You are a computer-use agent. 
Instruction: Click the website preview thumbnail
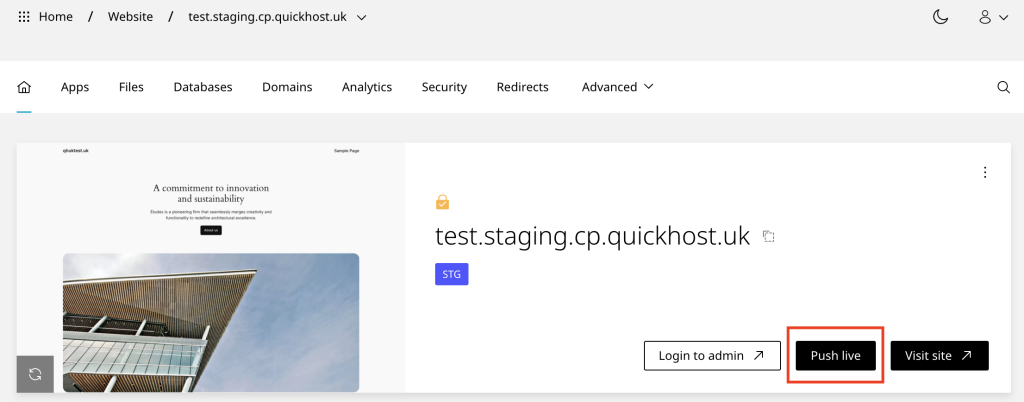pos(211,268)
